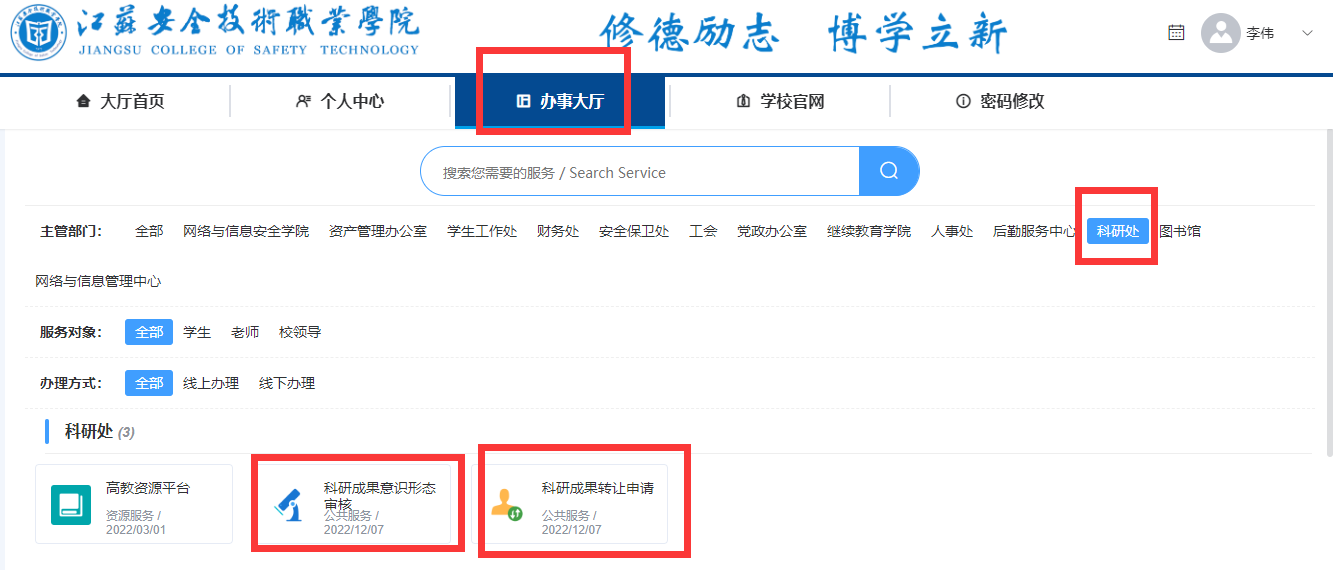Focus the service search input box
Image resolution: width=1333 pixels, height=570 pixels.
[640, 172]
